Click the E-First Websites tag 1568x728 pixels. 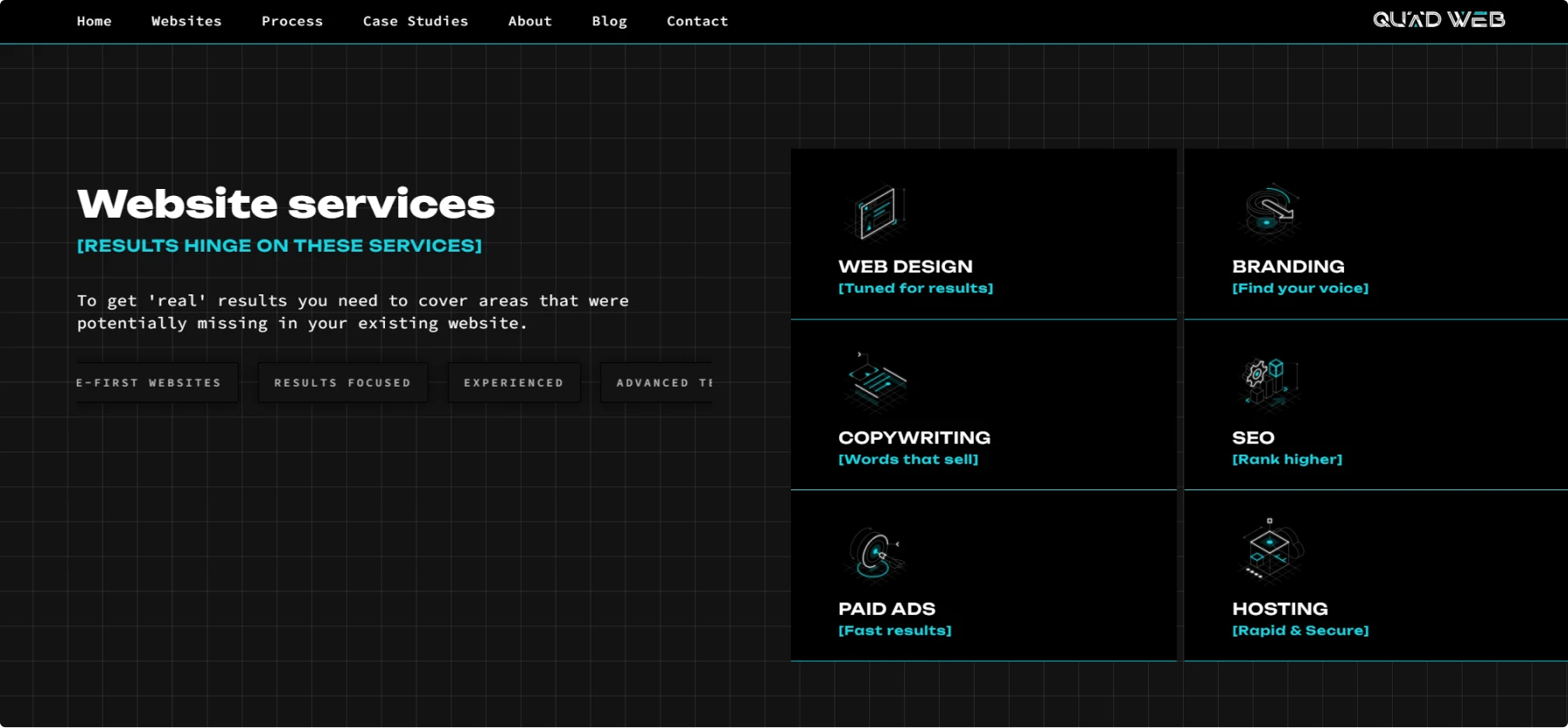point(157,382)
